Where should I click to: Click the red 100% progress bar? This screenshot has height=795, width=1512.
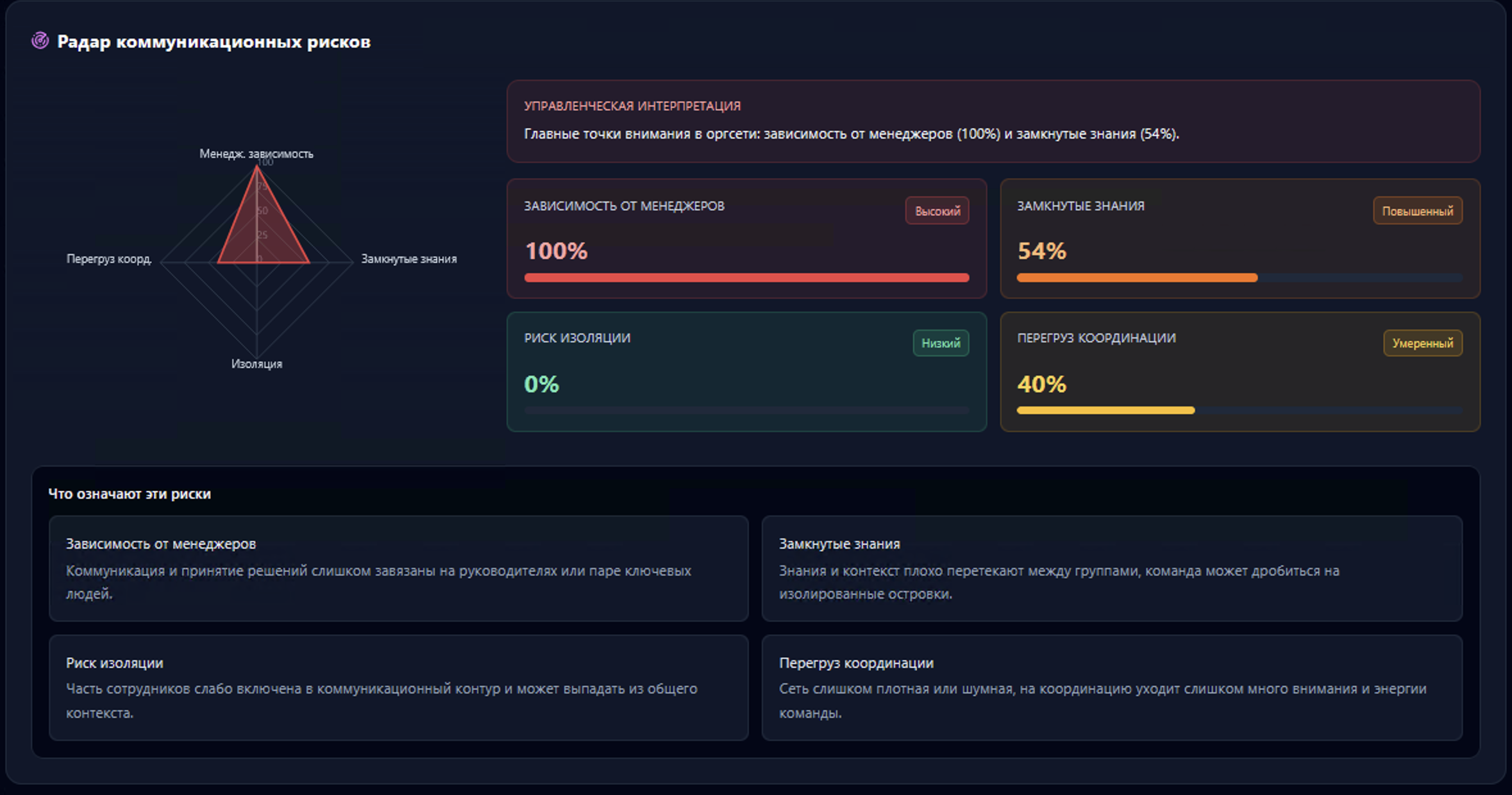(746, 278)
